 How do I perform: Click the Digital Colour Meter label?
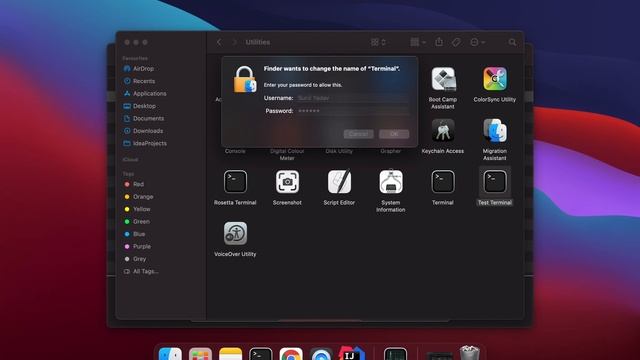pyautogui.click(x=287, y=154)
